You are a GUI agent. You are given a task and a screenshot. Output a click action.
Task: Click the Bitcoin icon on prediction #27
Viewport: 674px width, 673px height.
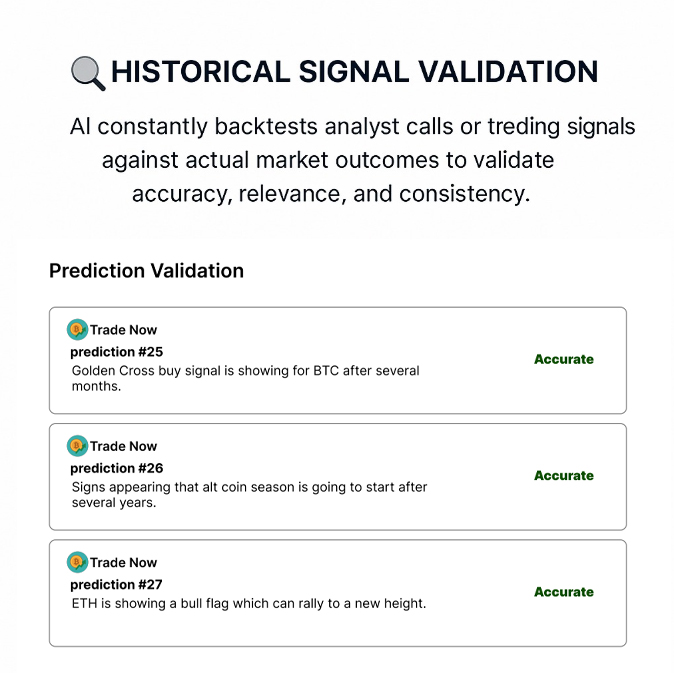click(77, 562)
